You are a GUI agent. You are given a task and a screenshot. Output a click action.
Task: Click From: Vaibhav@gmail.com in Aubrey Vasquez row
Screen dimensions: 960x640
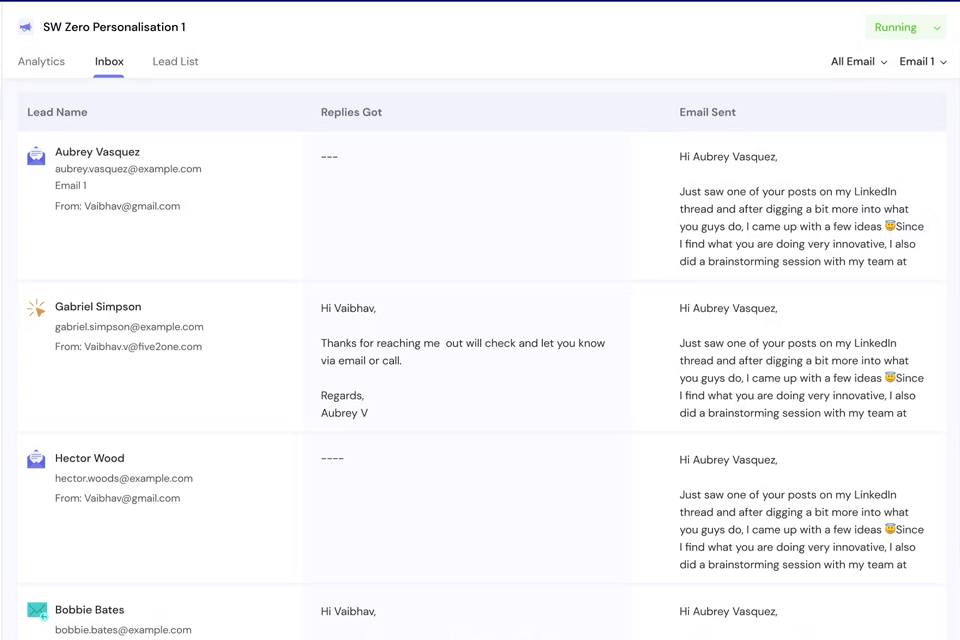pos(118,206)
